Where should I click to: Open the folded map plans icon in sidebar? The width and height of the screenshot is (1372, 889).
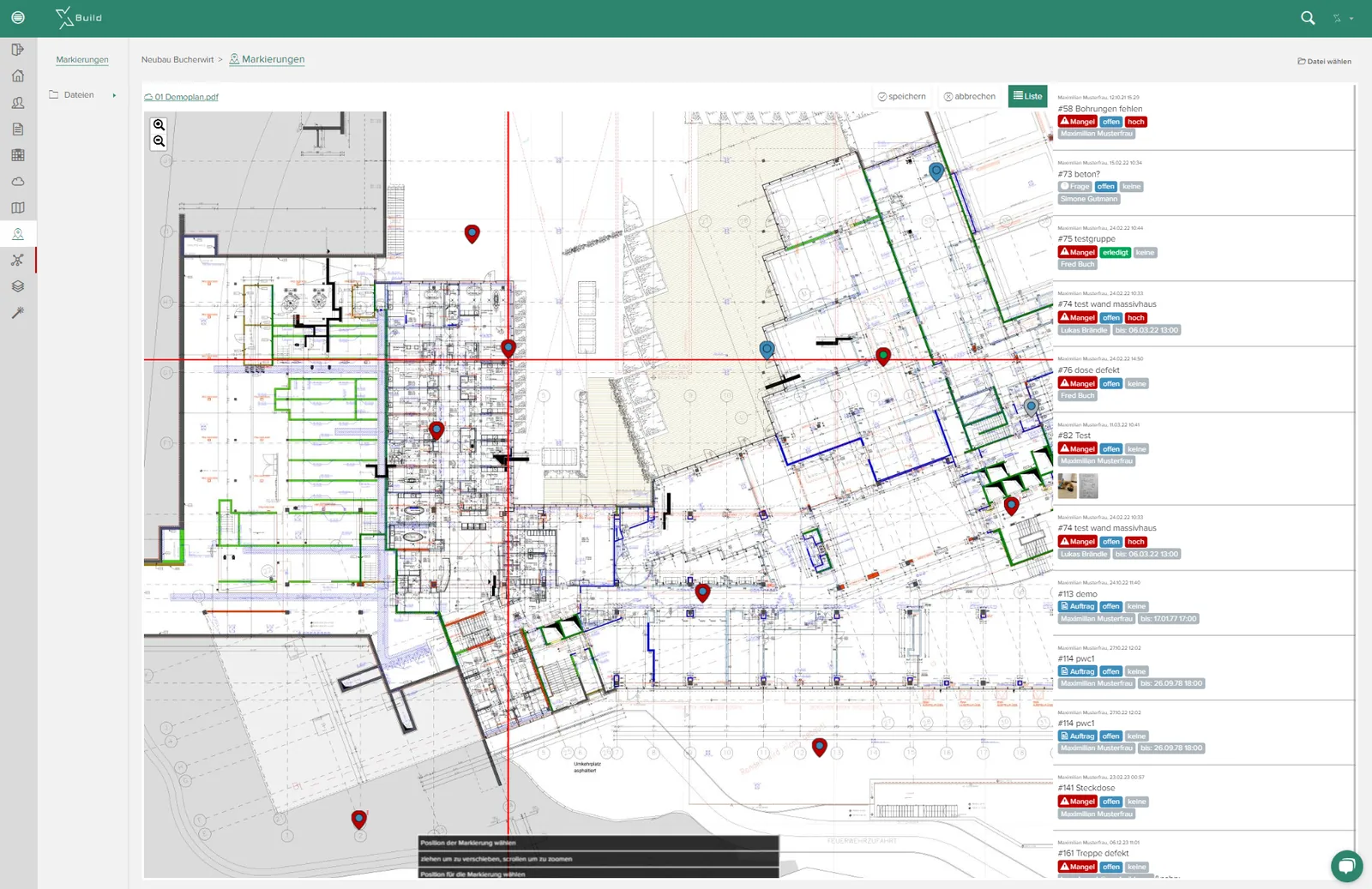coord(18,207)
